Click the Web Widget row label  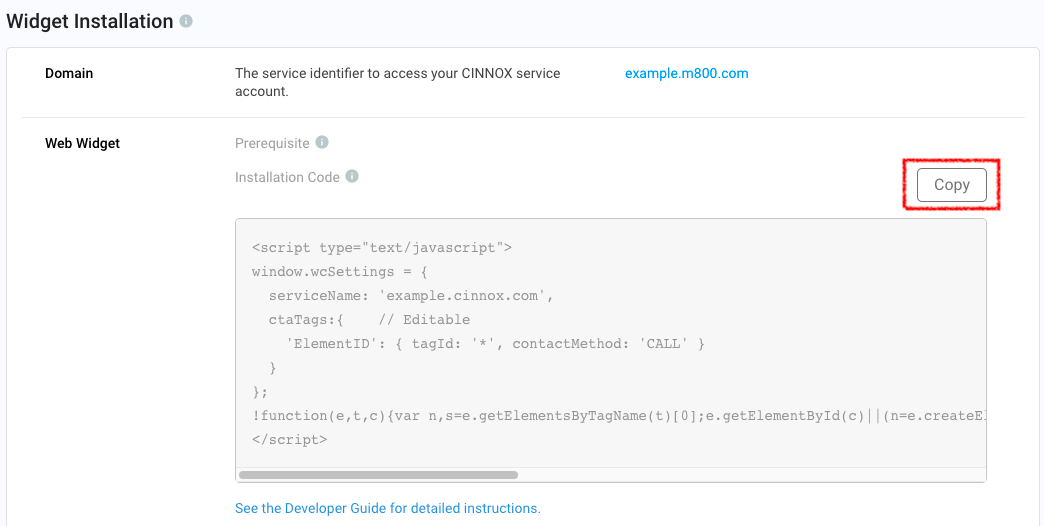click(82, 143)
